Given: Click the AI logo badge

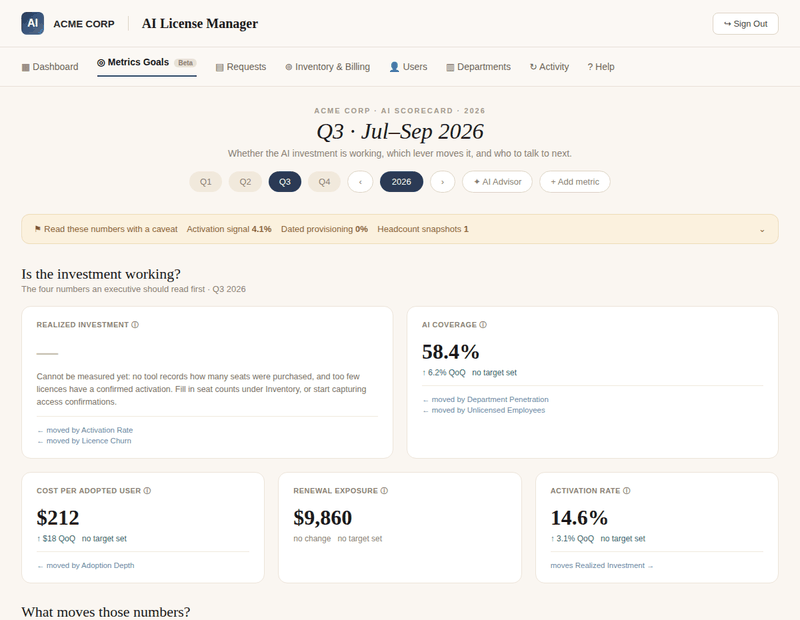Looking at the screenshot, I should (x=33, y=23).
